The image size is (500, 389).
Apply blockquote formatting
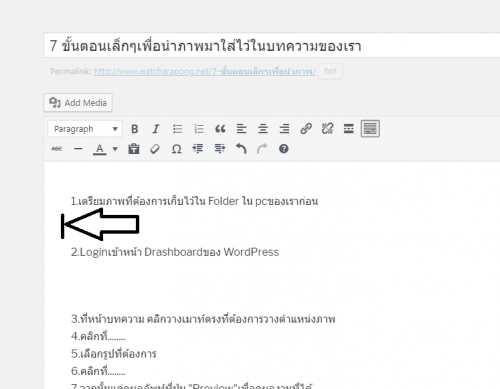220,129
